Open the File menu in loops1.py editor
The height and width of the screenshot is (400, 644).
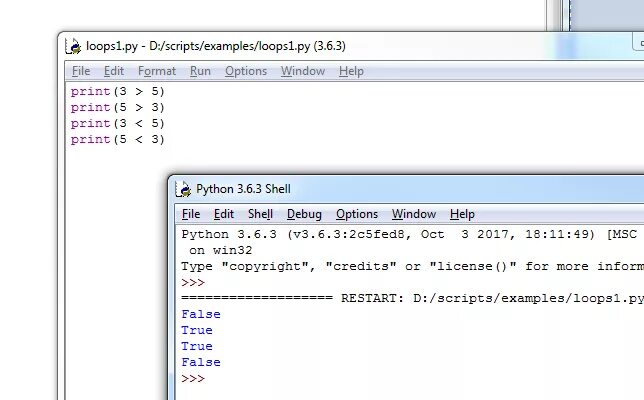(81, 71)
